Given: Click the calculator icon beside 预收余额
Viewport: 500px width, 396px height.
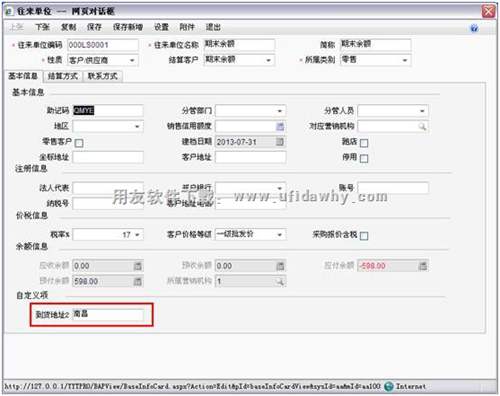Looking at the screenshot, I should (x=280, y=266).
